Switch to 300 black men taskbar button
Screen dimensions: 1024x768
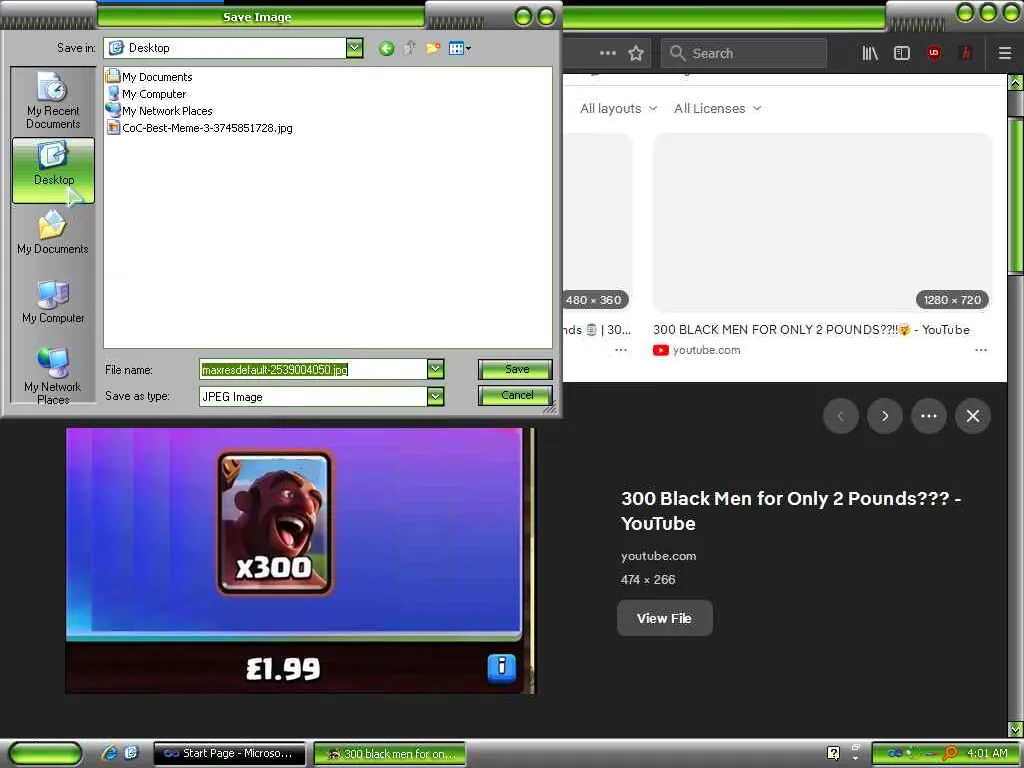pyautogui.click(x=389, y=753)
